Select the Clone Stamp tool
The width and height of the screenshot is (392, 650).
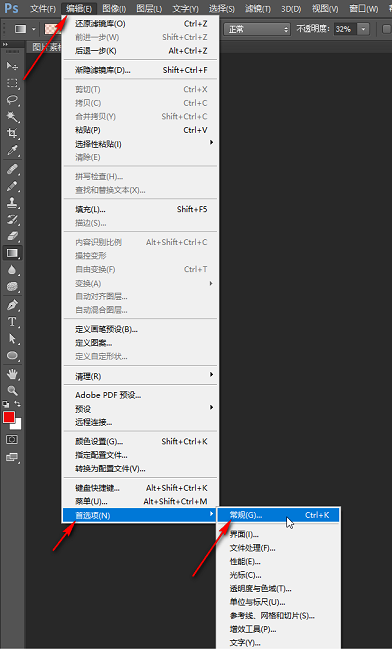pyautogui.click(x=12, y=203)
